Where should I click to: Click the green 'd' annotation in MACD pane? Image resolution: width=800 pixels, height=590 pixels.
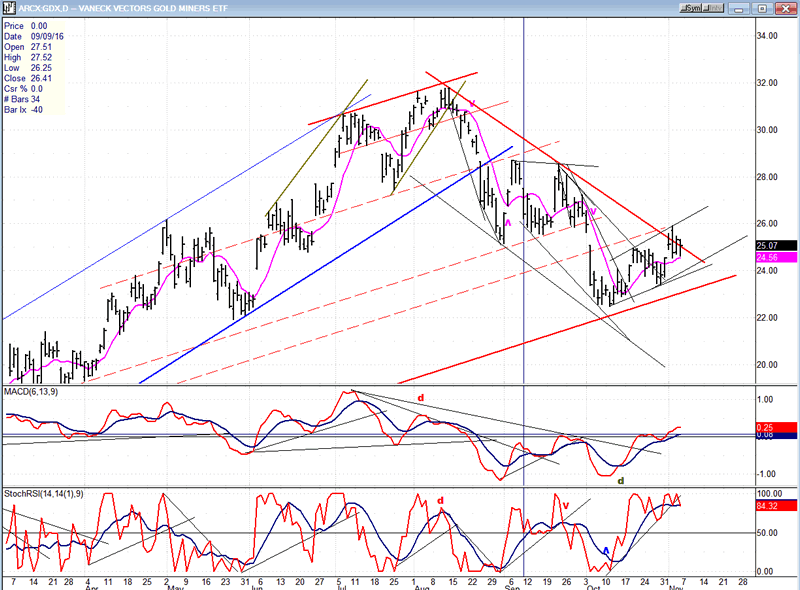(620, 480)
